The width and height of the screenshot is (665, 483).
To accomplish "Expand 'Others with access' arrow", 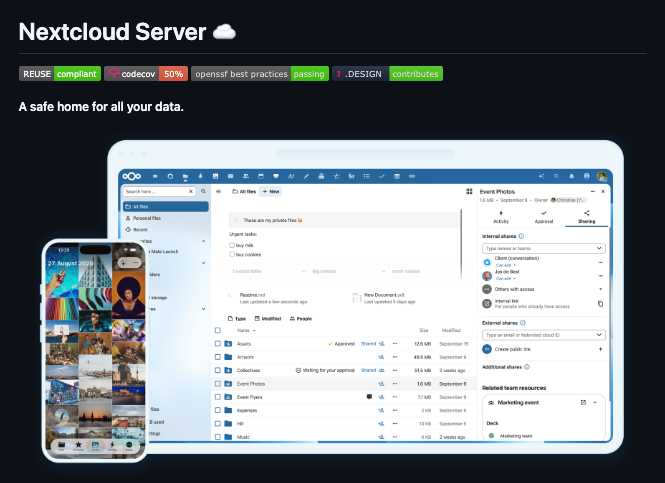I will 600,289.
